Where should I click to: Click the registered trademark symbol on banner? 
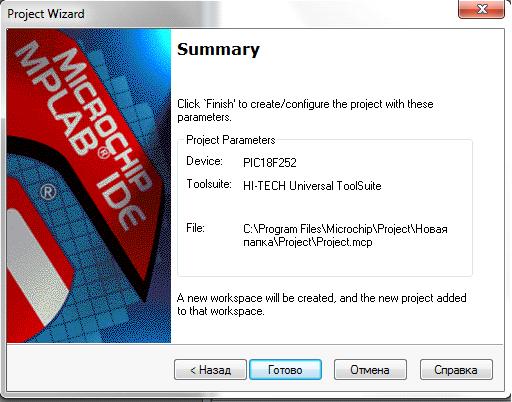point(48,192)
